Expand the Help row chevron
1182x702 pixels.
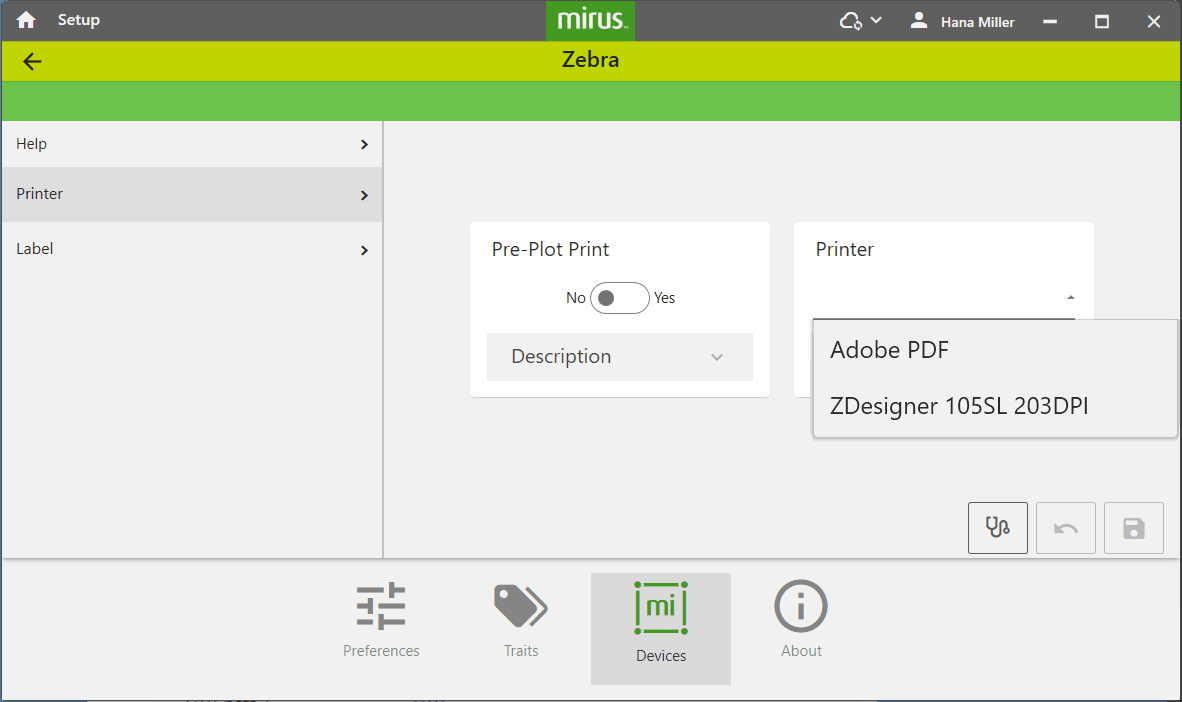coord(364,144)
